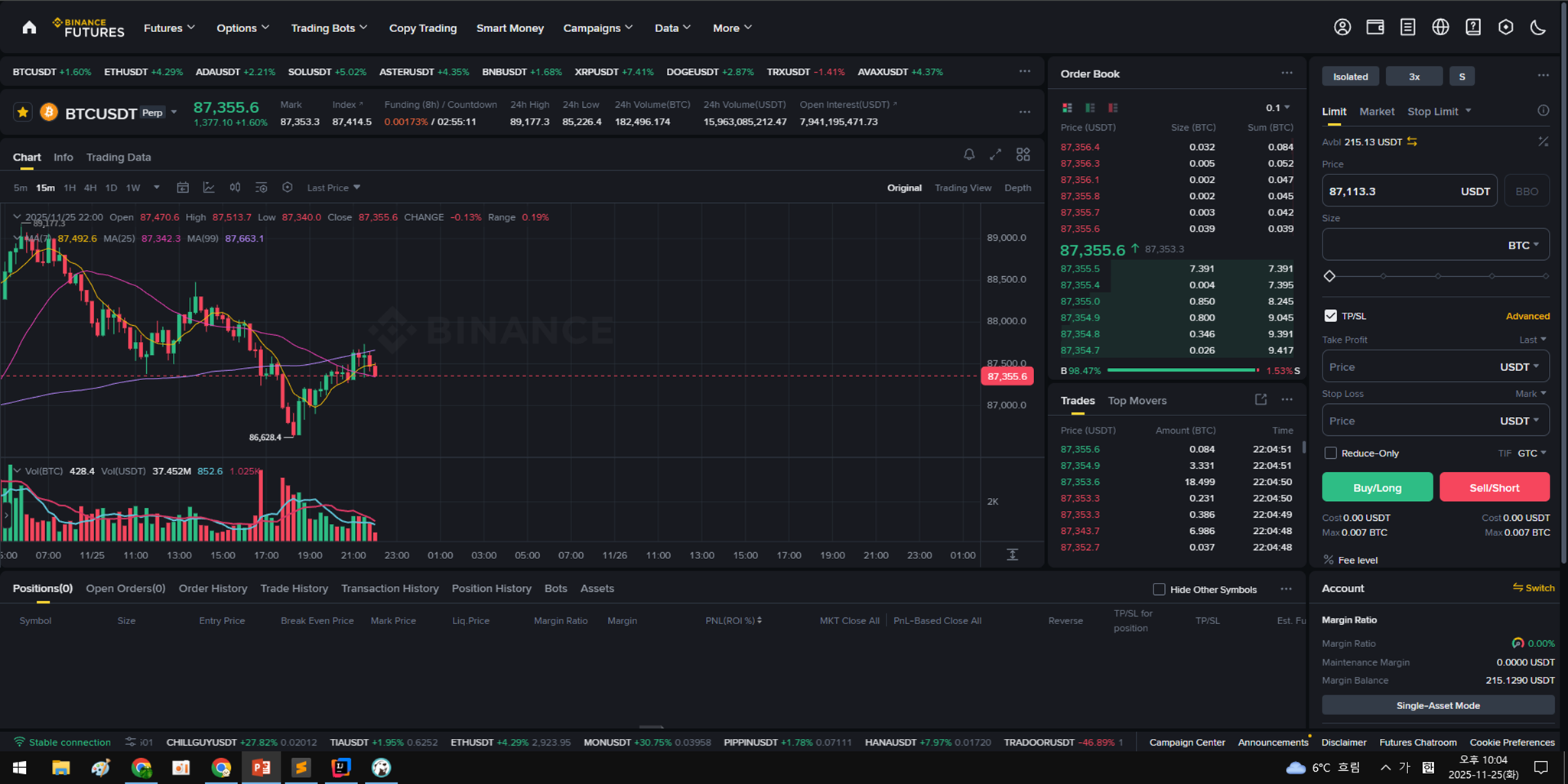1568x784 pixels.
Task: Expand the BTCUSDT symbol selector arrow
Action: click(174, 112)
